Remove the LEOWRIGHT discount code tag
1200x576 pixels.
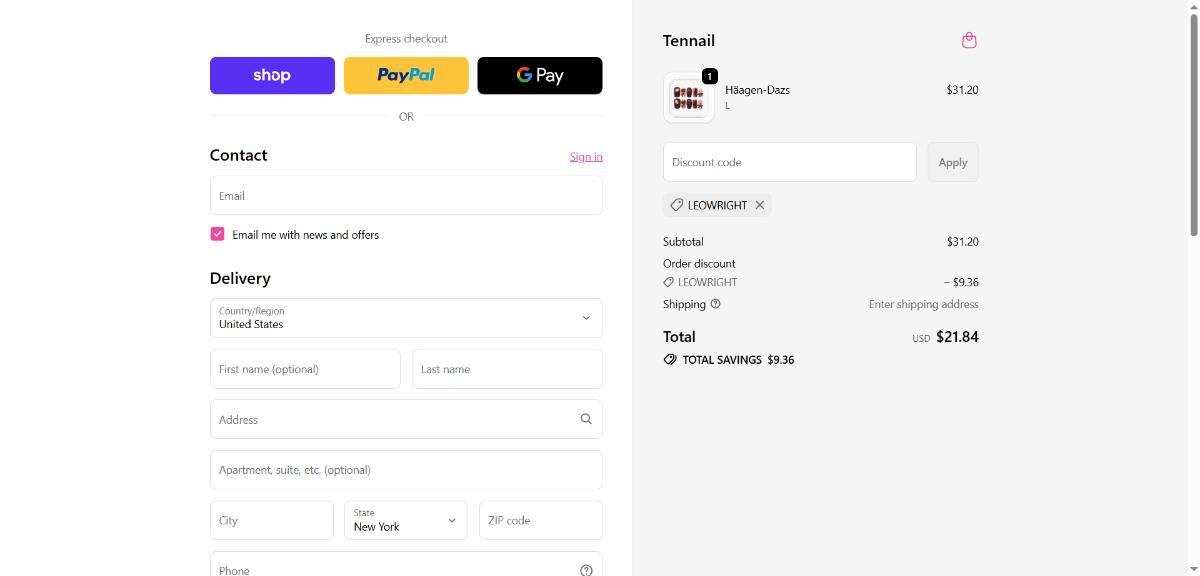click(760, 205)
